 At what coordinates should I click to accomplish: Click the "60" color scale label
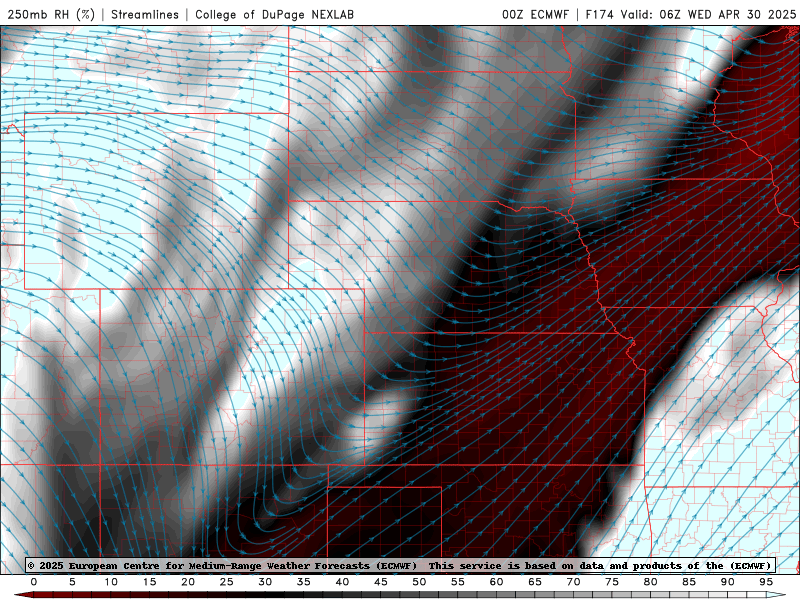tap(496, 582)
